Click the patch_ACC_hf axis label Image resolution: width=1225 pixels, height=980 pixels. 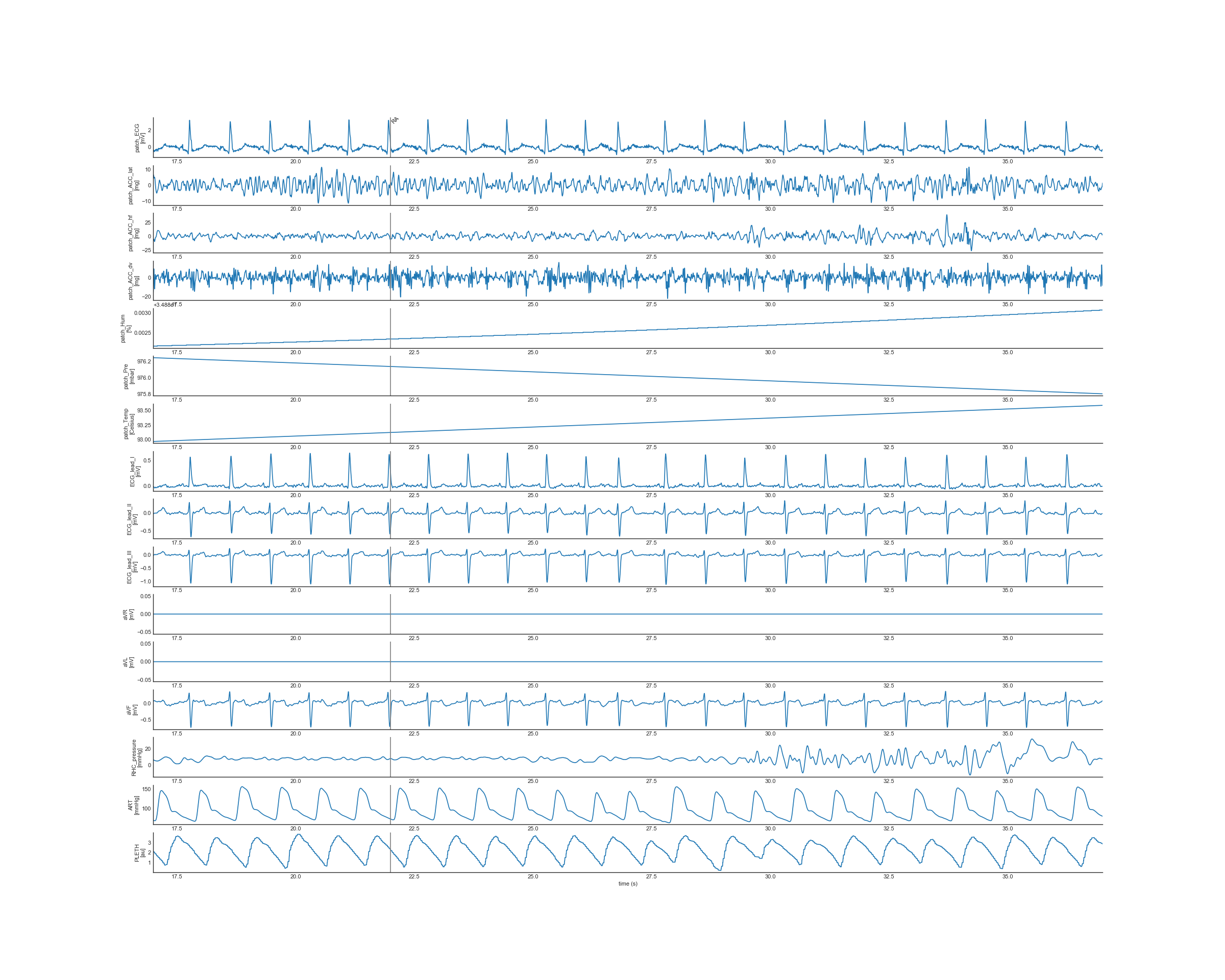tap(133, 233)
